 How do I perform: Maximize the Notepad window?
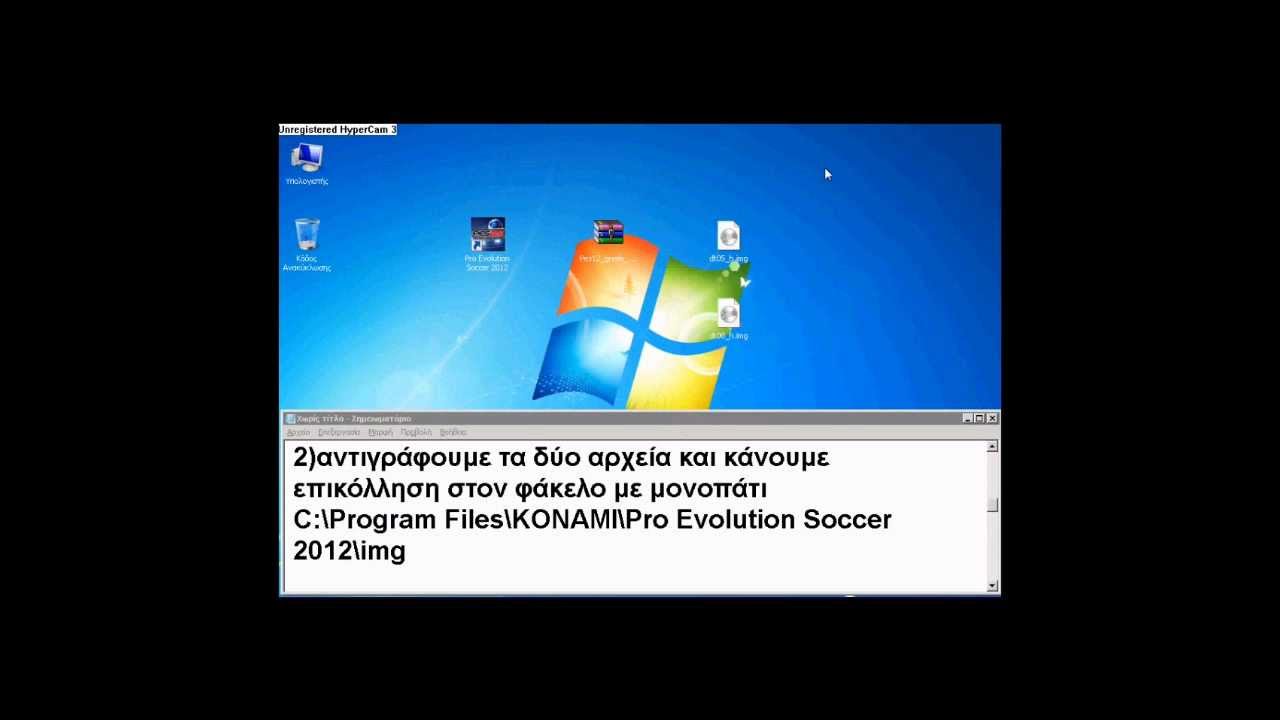tap(979, 418)
